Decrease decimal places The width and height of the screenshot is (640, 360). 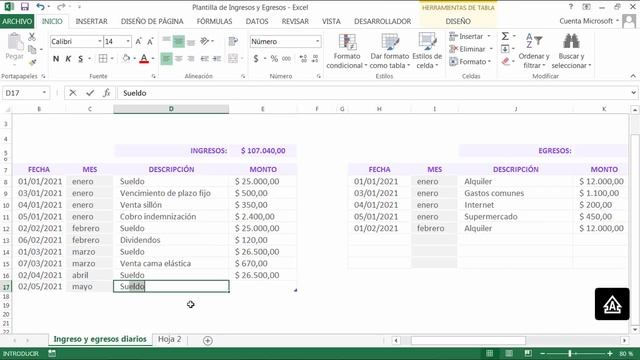pyautogui.click(x=315, y=59)
